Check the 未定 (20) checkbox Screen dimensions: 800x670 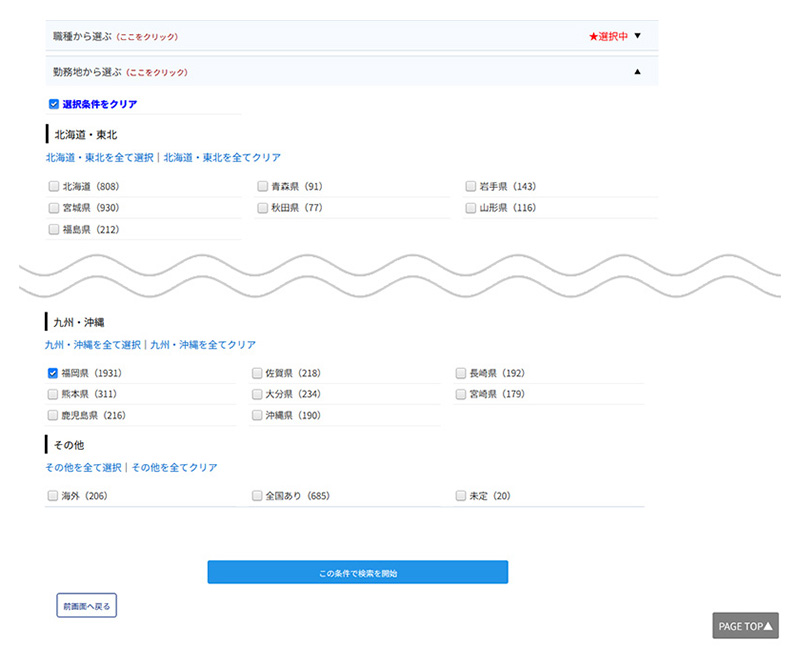pos(461,496)
